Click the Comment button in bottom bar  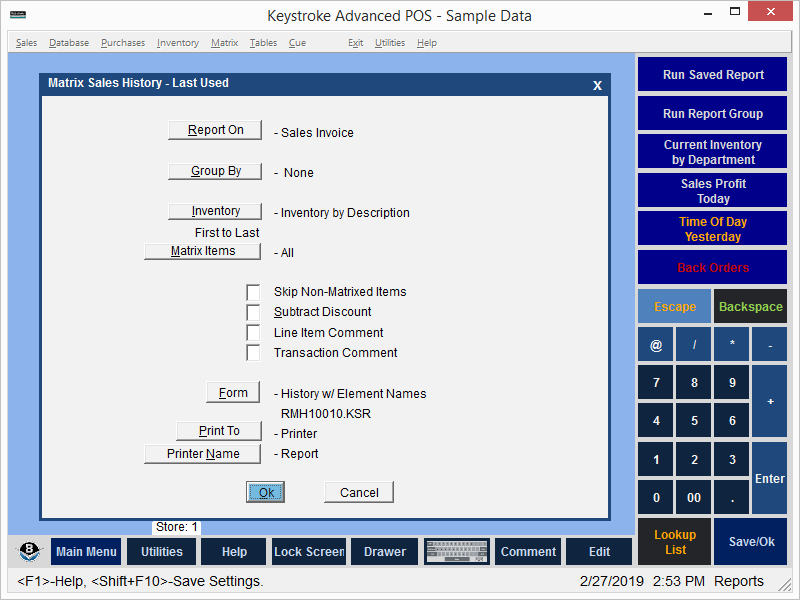[x=528, y=552]
